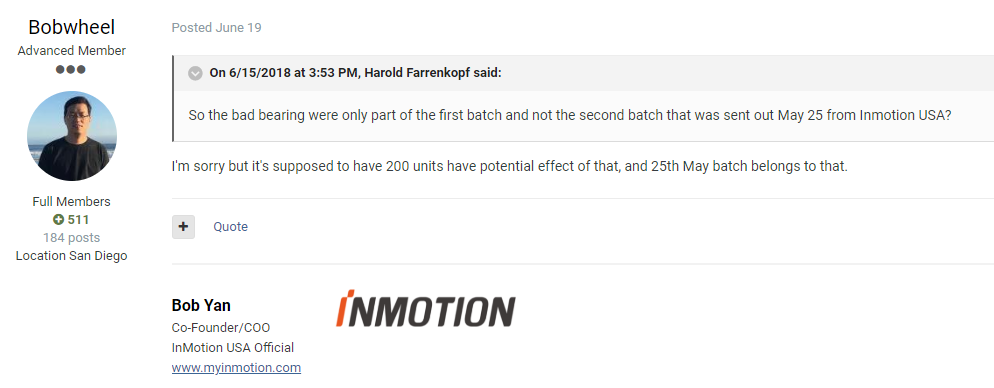The height and width of the screenshot is (388, 994).
Task: Click the Bobwheel username heading
Action: pos(72,27)
